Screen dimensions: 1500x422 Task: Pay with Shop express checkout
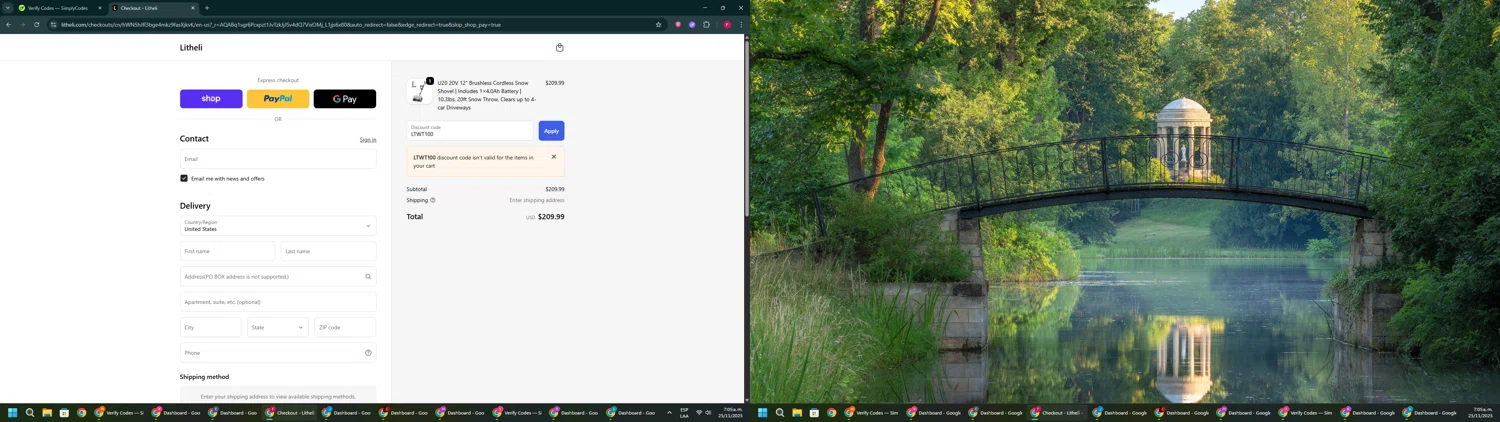pyautogui.click(x=211, y=99)
